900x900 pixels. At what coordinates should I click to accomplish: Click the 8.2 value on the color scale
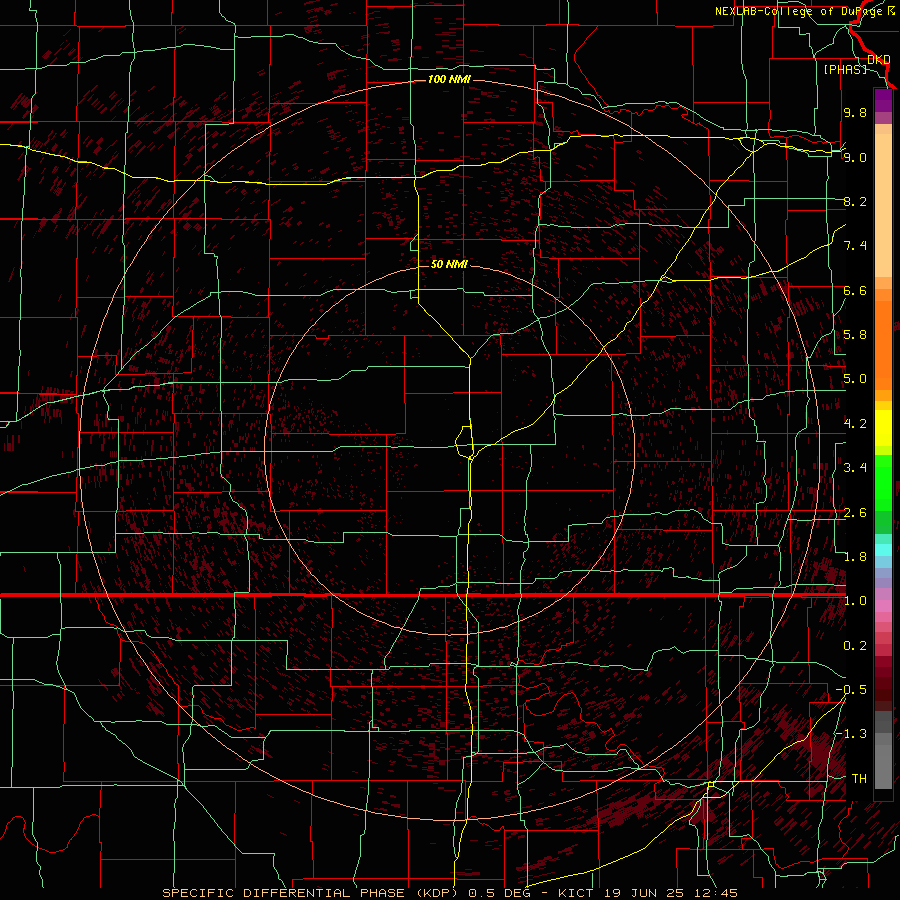tap(855, 201)
